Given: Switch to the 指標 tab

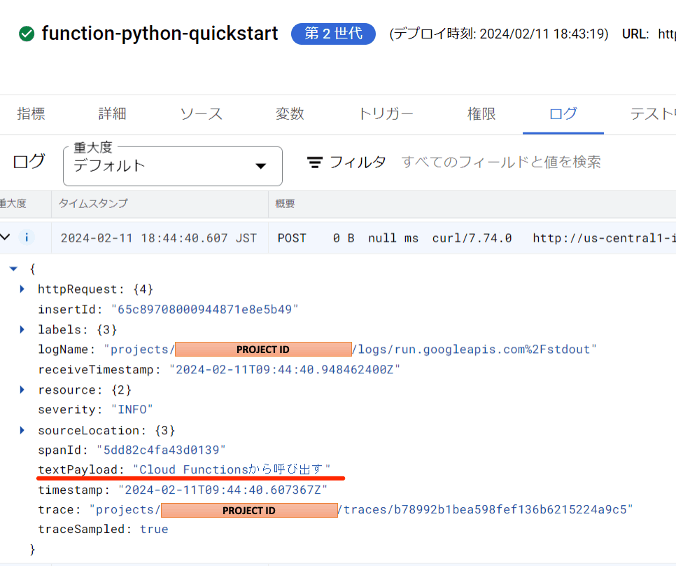Looking at the screenshot, I should click(x=30, y=114).
